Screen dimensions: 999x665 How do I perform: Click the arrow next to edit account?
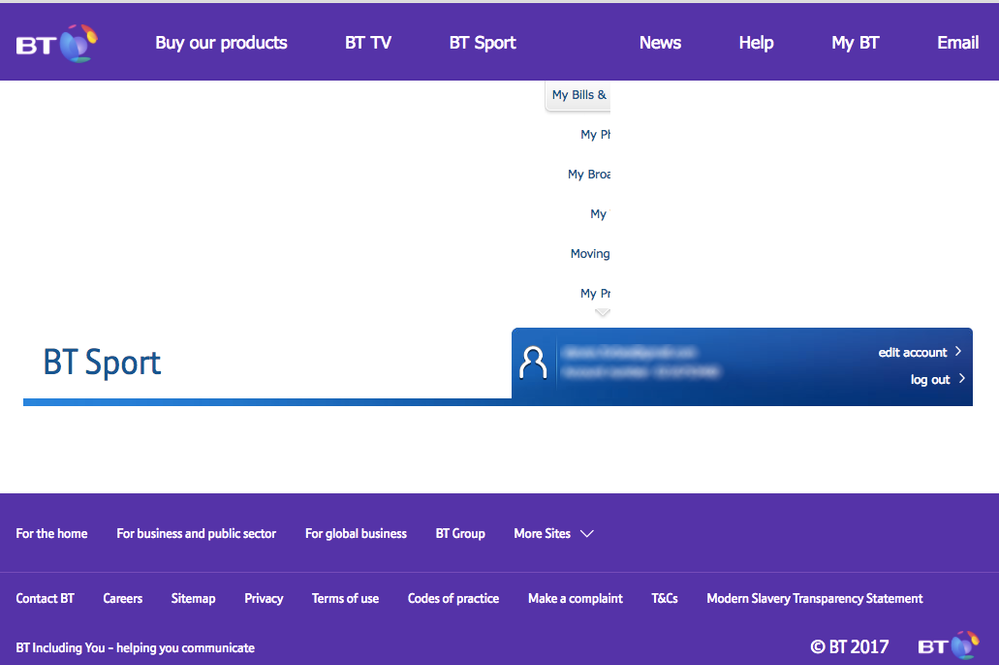point(958,352)
